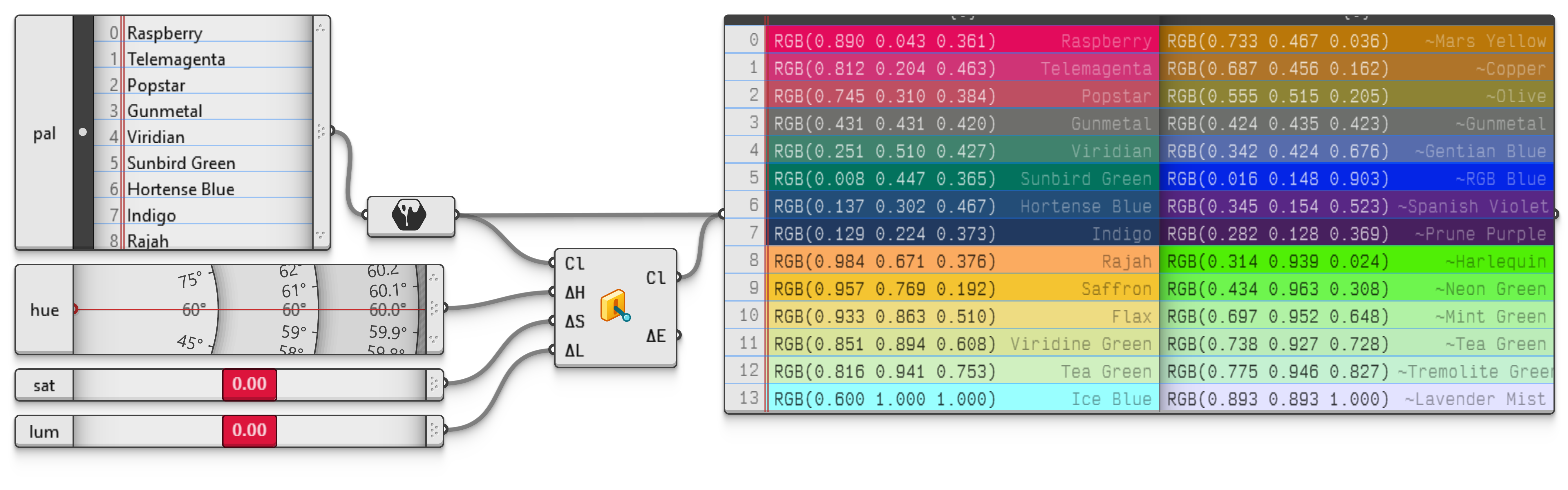Click the Cl output on adjust component
This screenshot has width=1568, height=490.
656,278
